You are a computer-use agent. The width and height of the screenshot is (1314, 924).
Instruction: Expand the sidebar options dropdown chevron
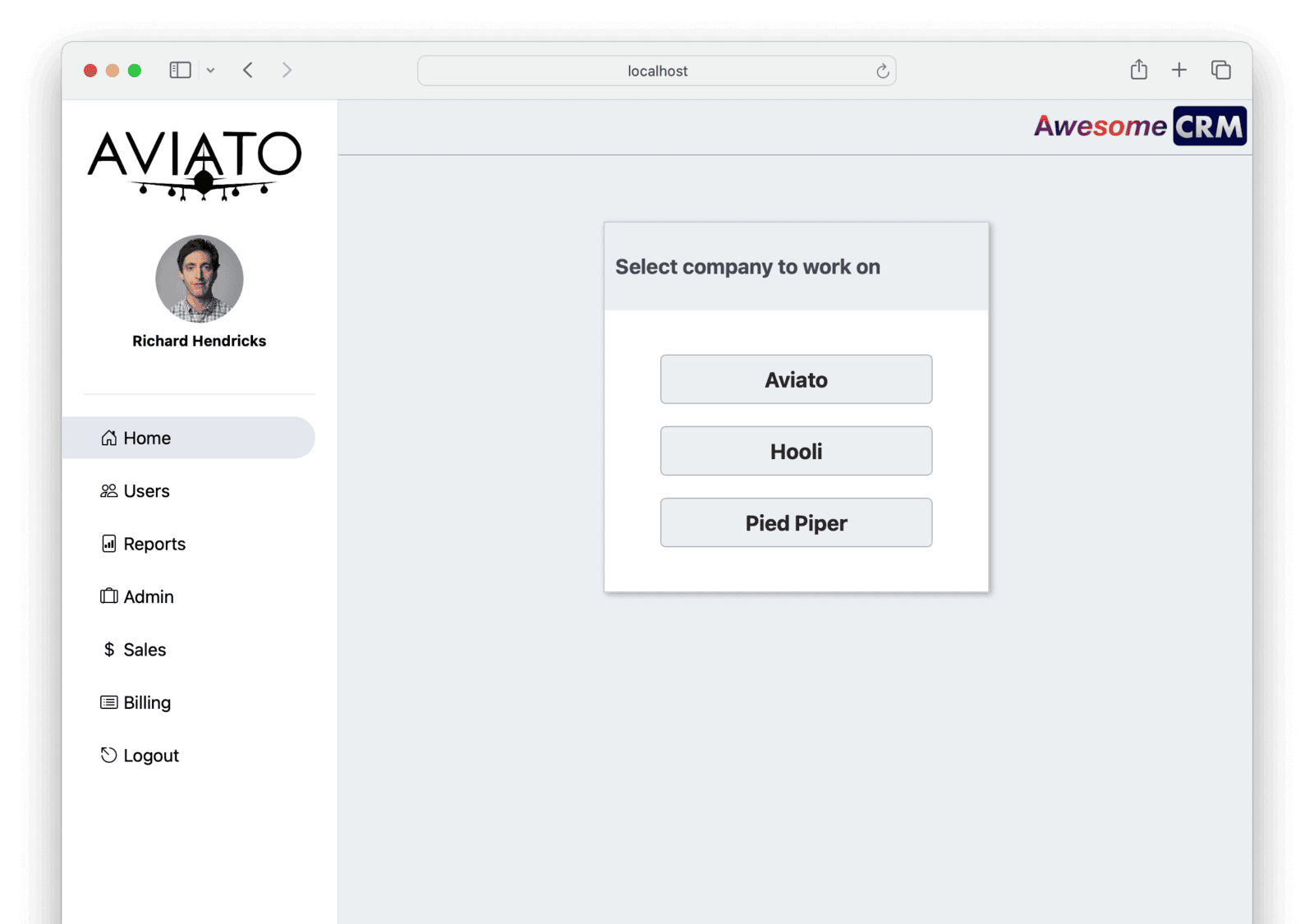211,71
